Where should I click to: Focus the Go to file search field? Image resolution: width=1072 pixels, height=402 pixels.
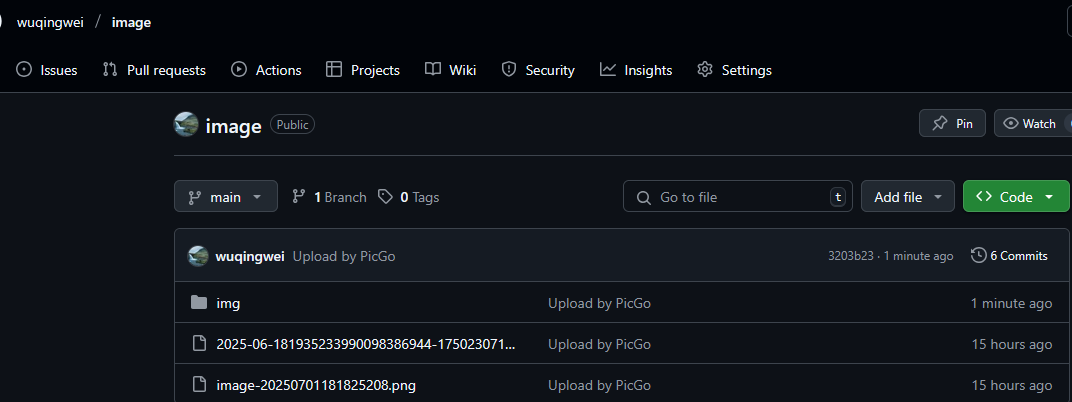[738, 196]
